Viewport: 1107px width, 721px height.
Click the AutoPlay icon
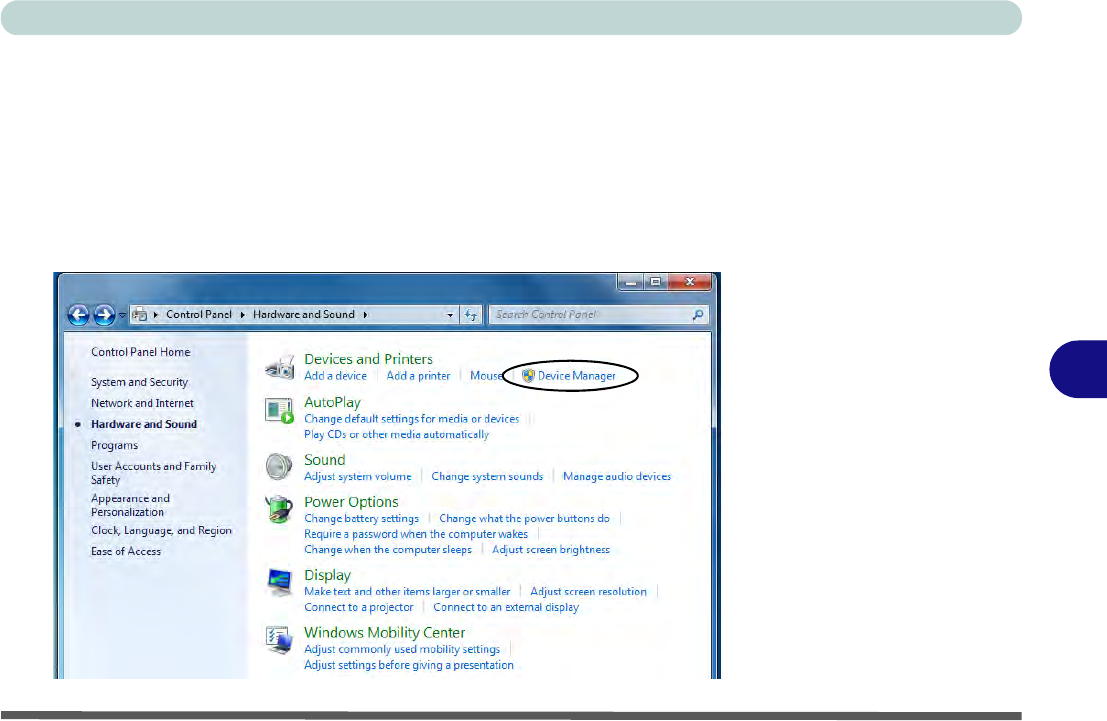pos(279,410)
